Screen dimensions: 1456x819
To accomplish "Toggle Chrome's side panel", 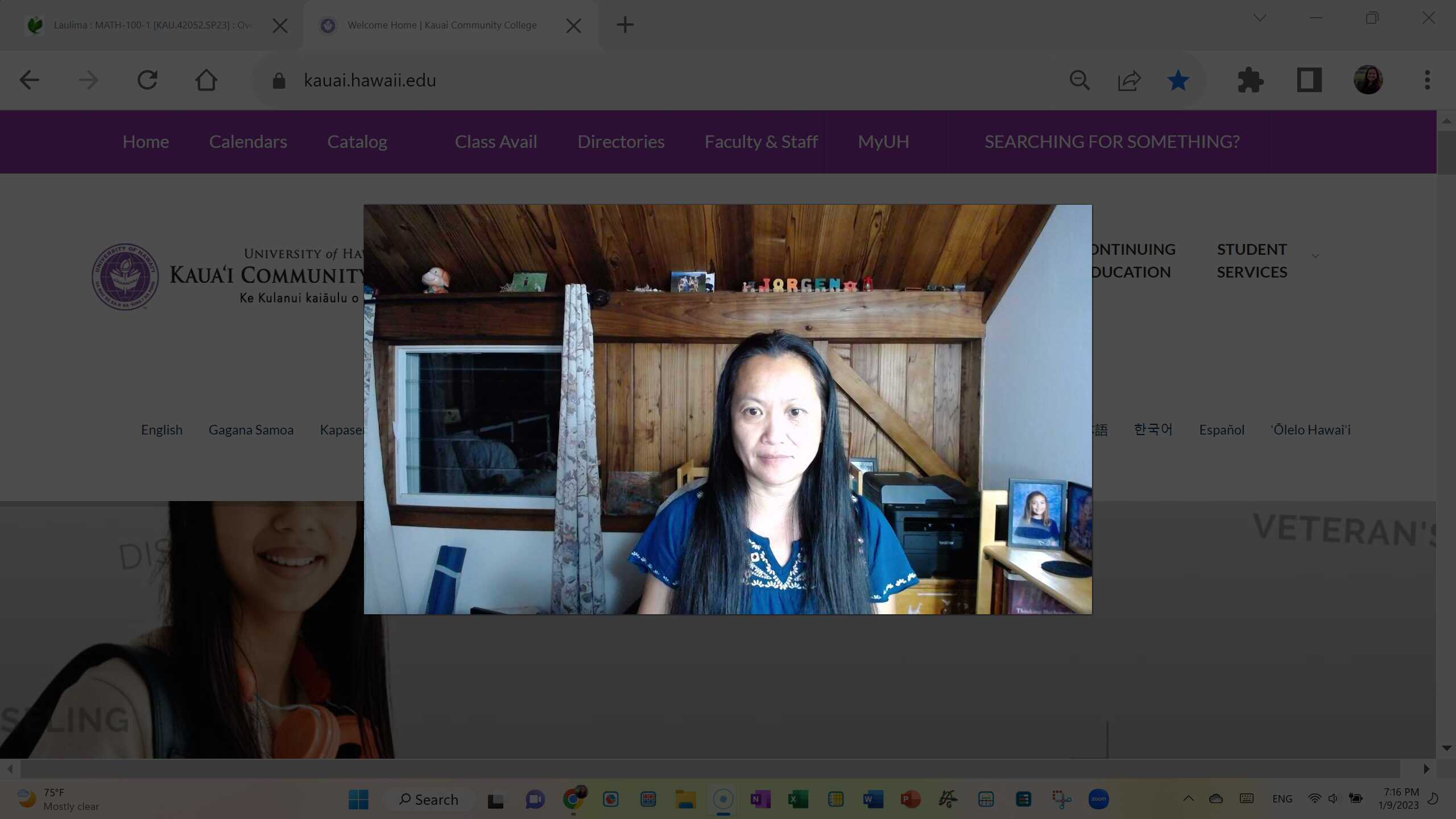I will tap(1309, 80).
